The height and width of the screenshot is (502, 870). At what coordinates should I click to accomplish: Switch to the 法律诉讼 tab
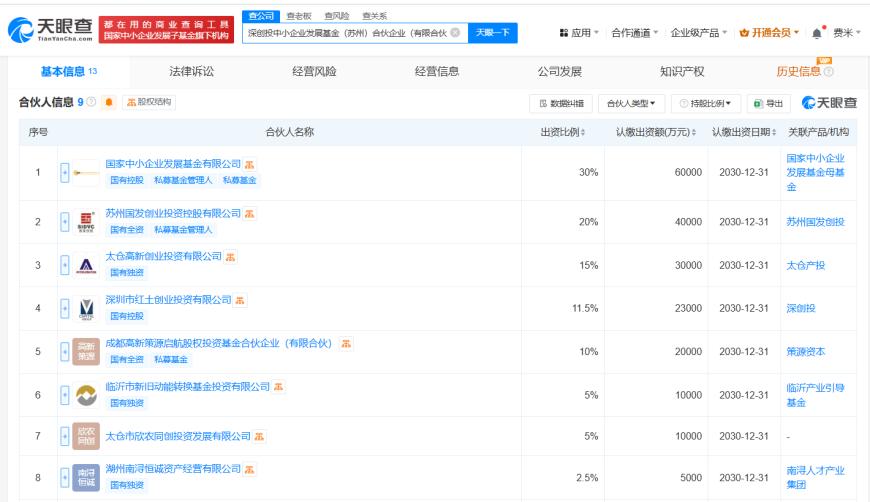tap(191, 72)
